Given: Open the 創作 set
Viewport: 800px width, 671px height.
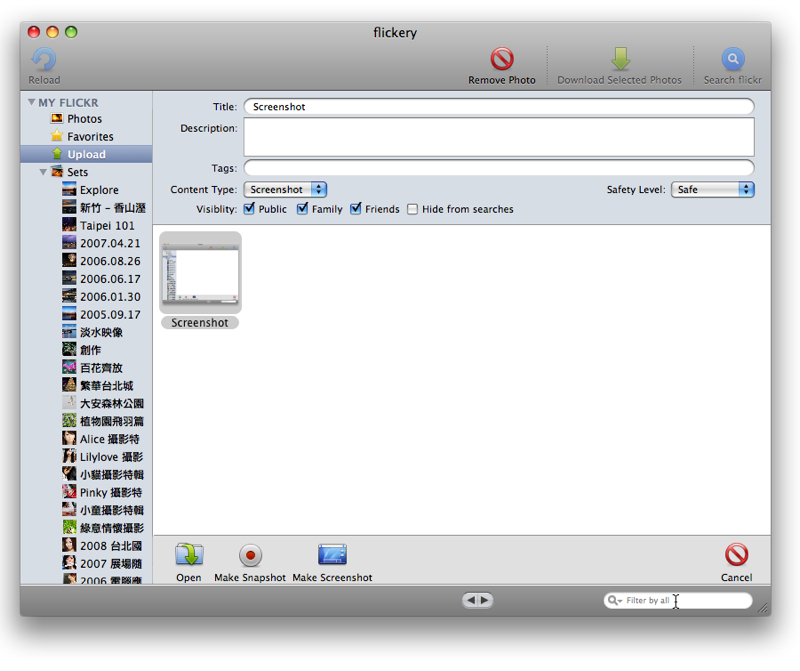Looking at the screenshot, I should pyautogui.click(x=86, y=350).
